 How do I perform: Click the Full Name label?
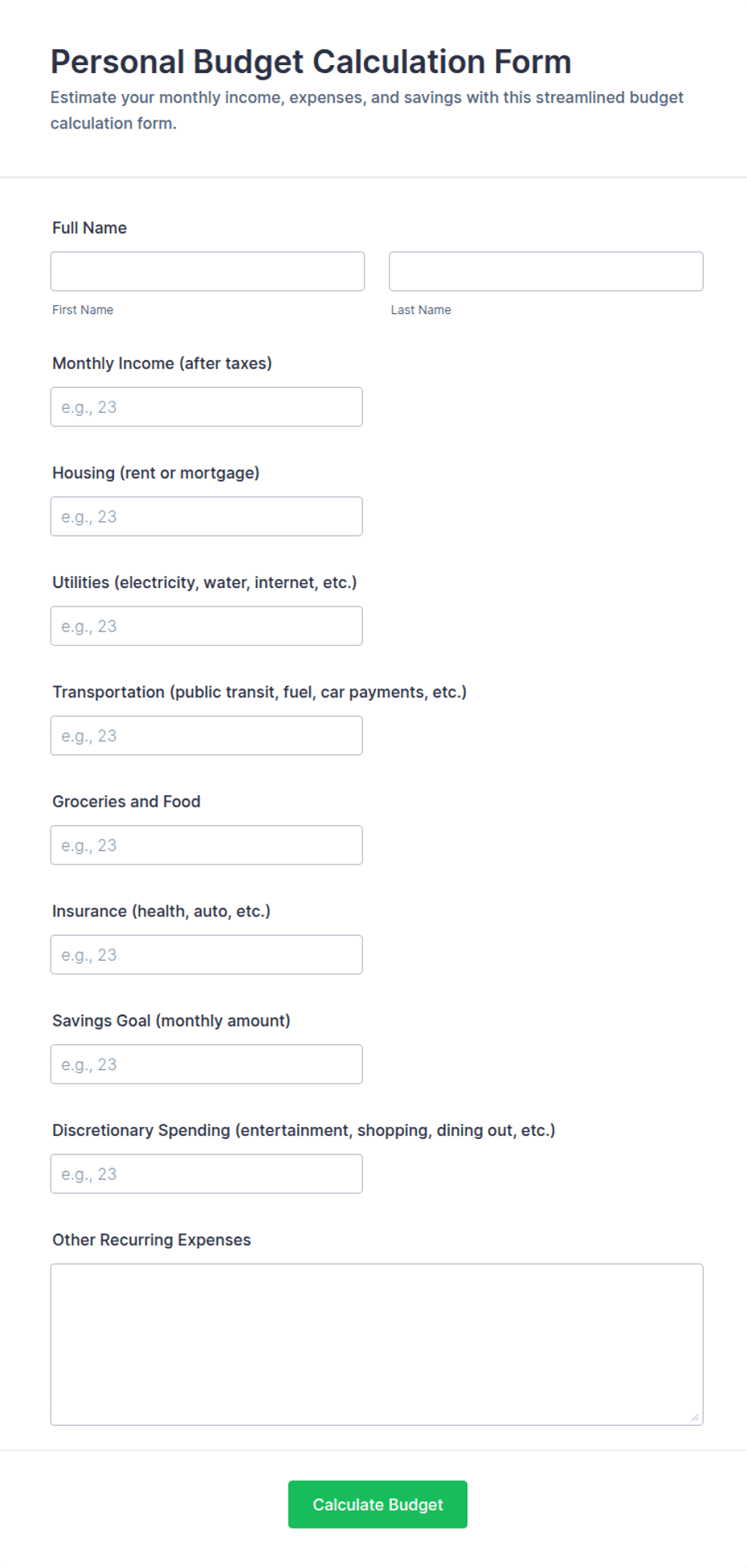[x=89, y=228]
